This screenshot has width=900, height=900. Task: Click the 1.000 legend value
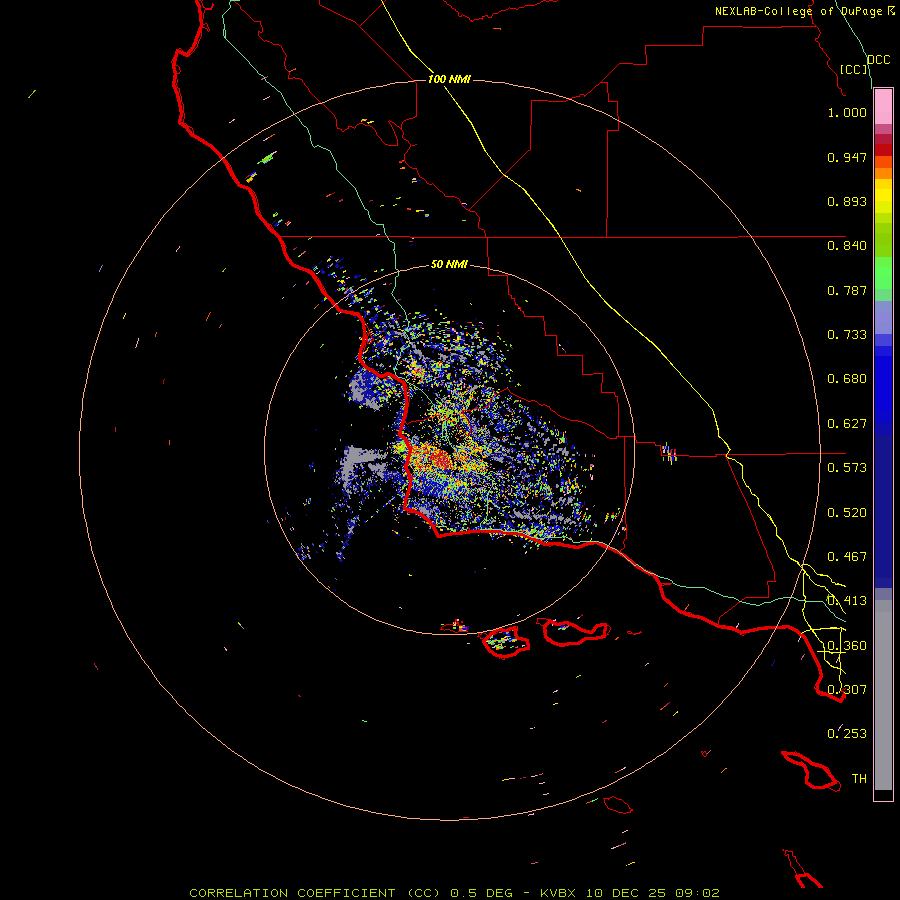pos(847,112)
